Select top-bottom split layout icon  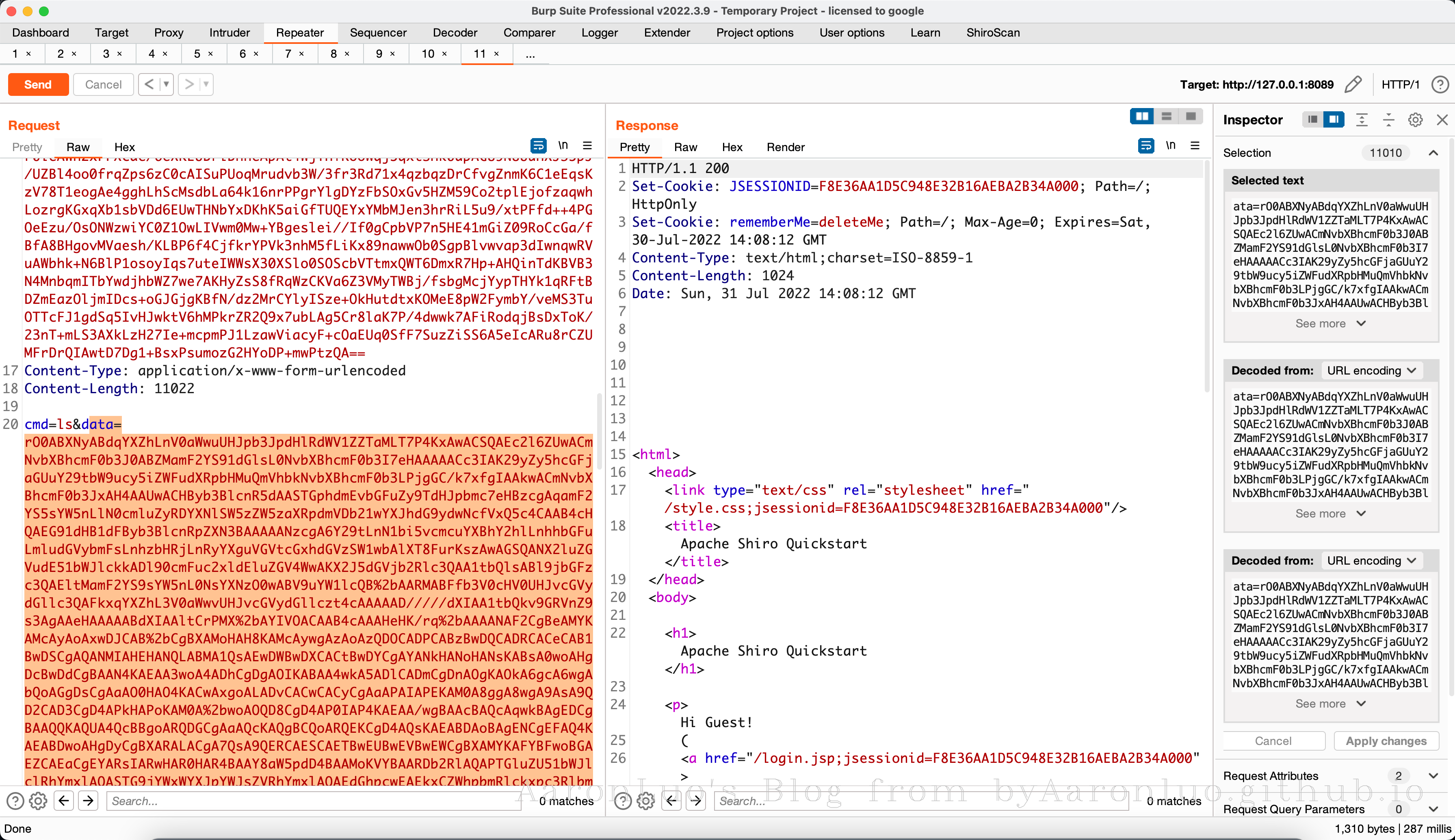tap(1166, 117)
